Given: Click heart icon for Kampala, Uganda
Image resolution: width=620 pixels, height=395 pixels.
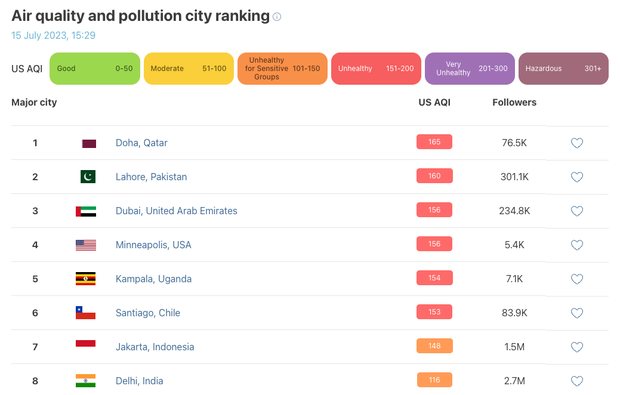Looking at the screenshot, I should tap(577, 279).
